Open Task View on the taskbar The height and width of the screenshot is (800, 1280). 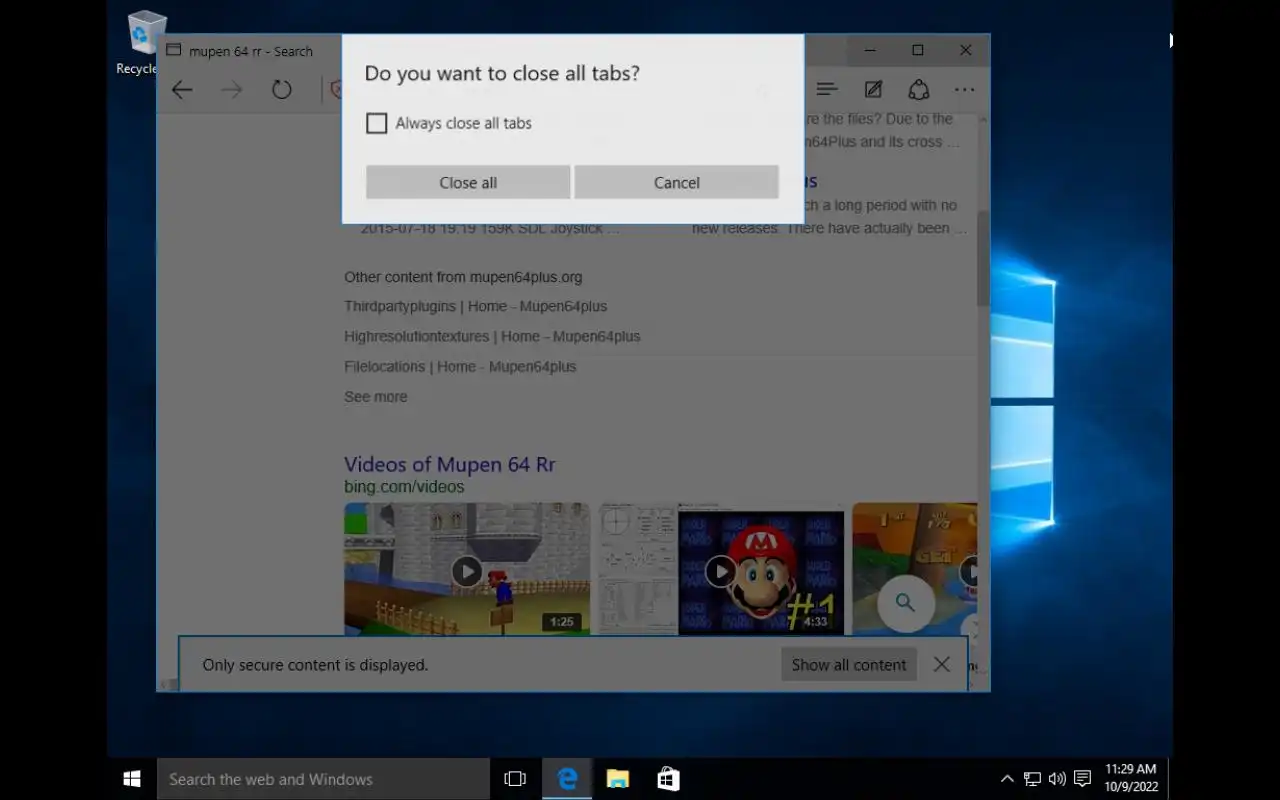pyautogui.click(x=515, y=779)
